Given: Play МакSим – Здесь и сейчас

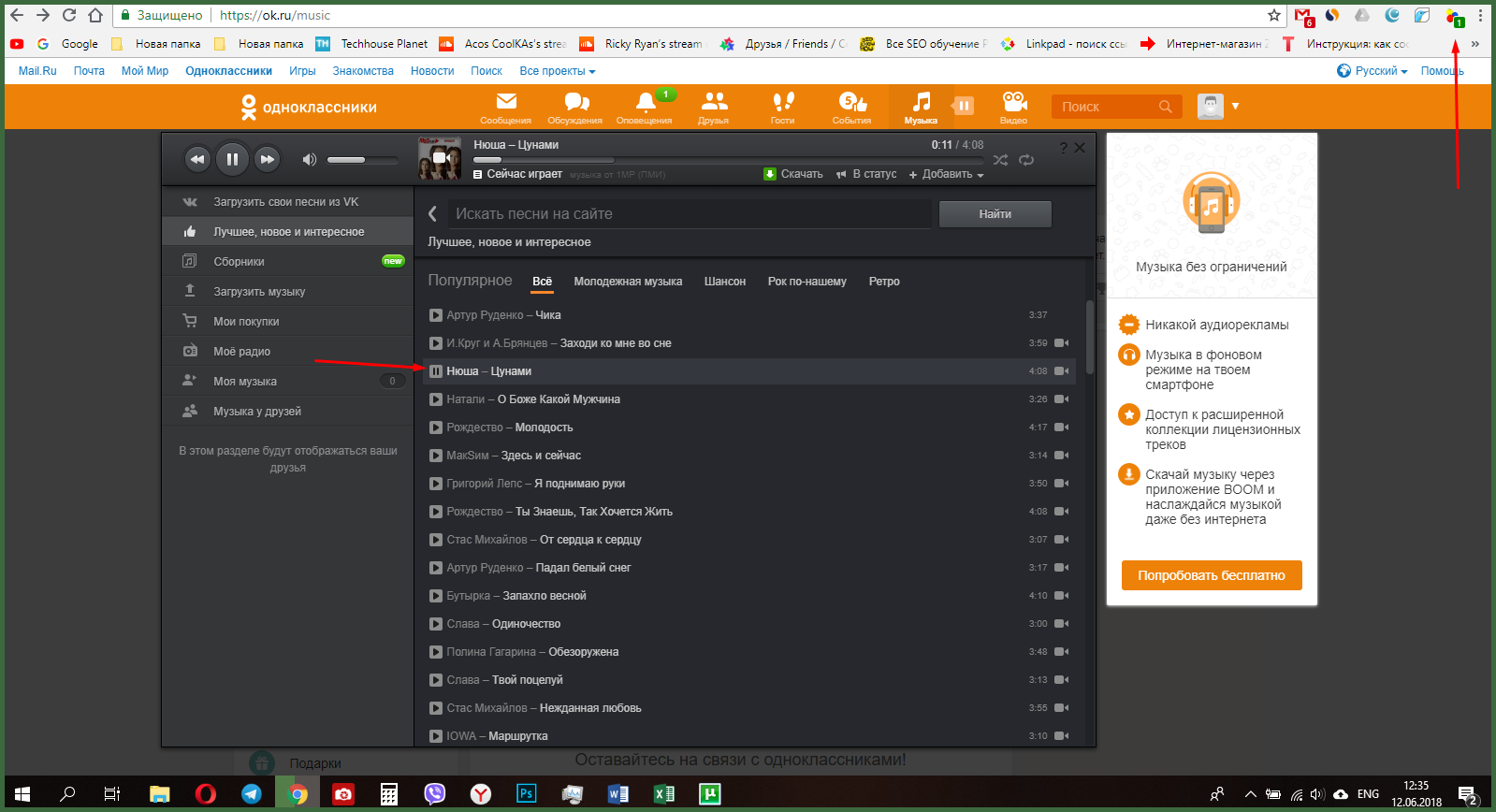Looking at the screenshot, I should click(436, 456).
